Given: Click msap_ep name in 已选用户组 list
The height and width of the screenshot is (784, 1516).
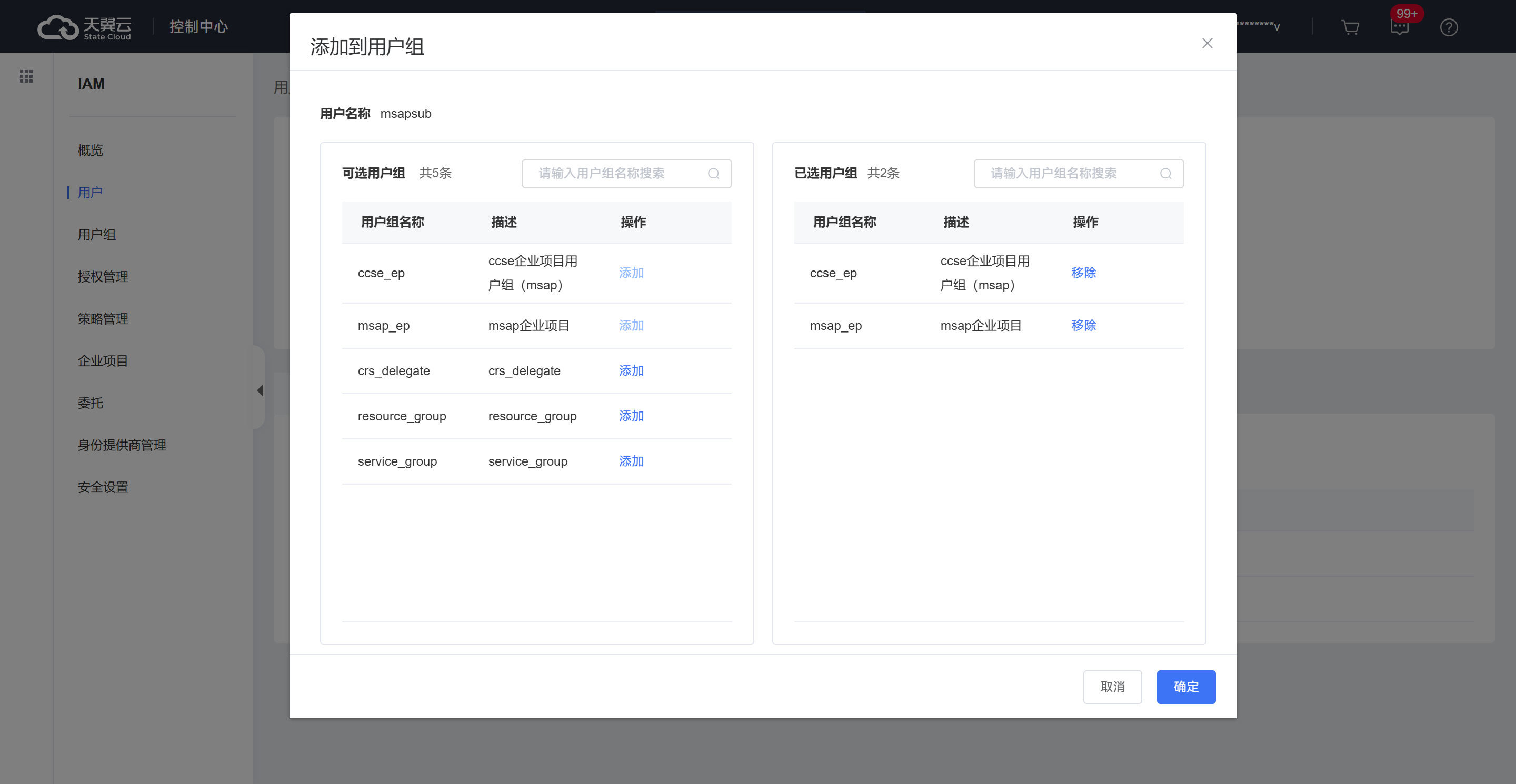Looking at the screenshot, I should [x=836, y=325].
